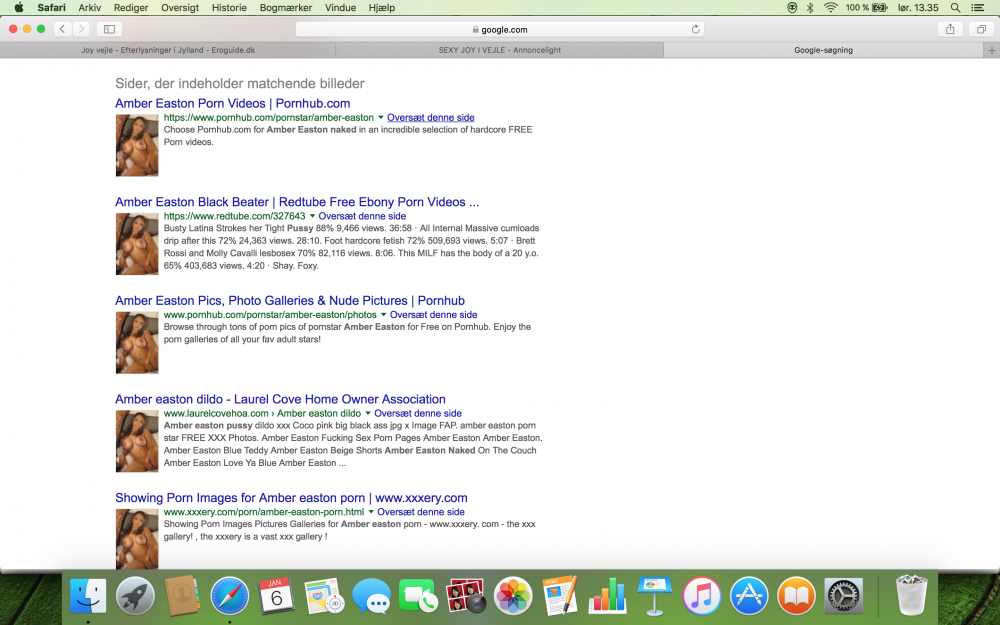Screen dimensions: 1000x625
Task: Click the Bluetooth status icon
Action: (810, 8)
